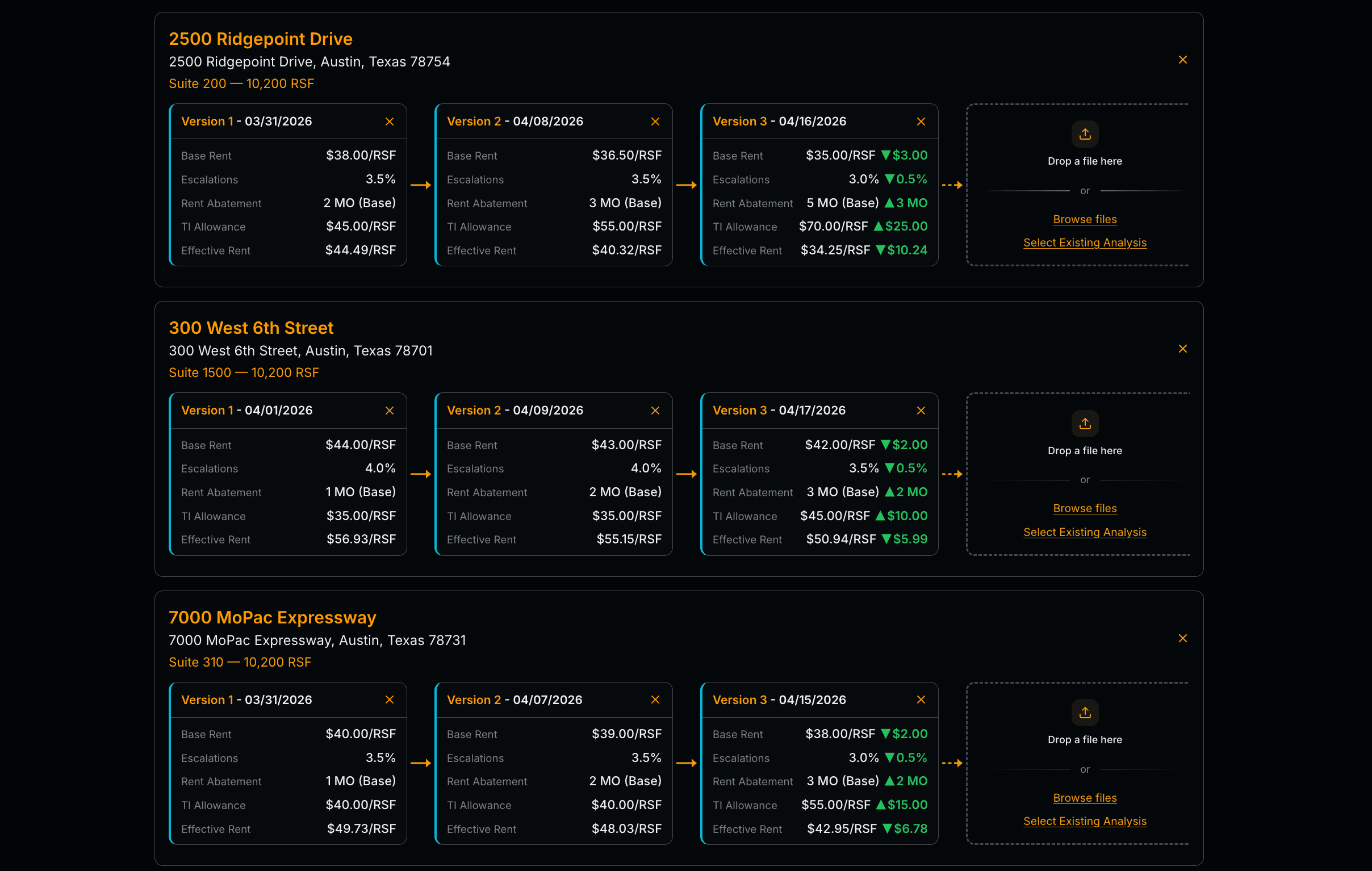The width and height of the screenshot is (1372, 871).
Task: Dismiss Version 2 of 2500 Ridgepoint Drive
Action: 655,122
